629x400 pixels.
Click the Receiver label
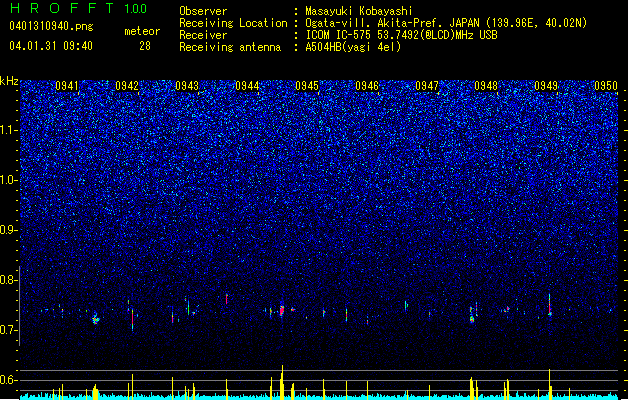pos(203,35)
